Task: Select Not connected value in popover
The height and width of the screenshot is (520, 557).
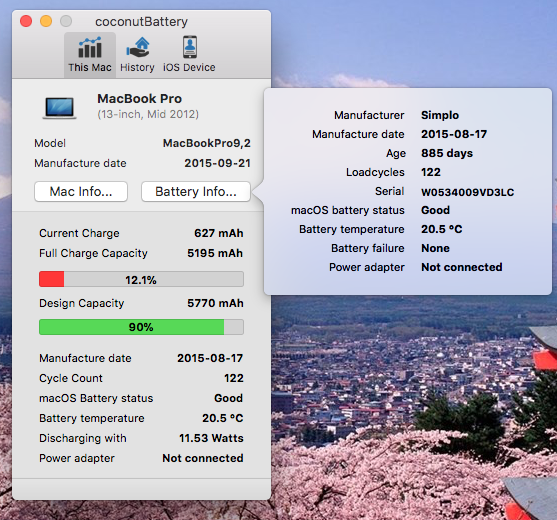Action: pos(461,267)
